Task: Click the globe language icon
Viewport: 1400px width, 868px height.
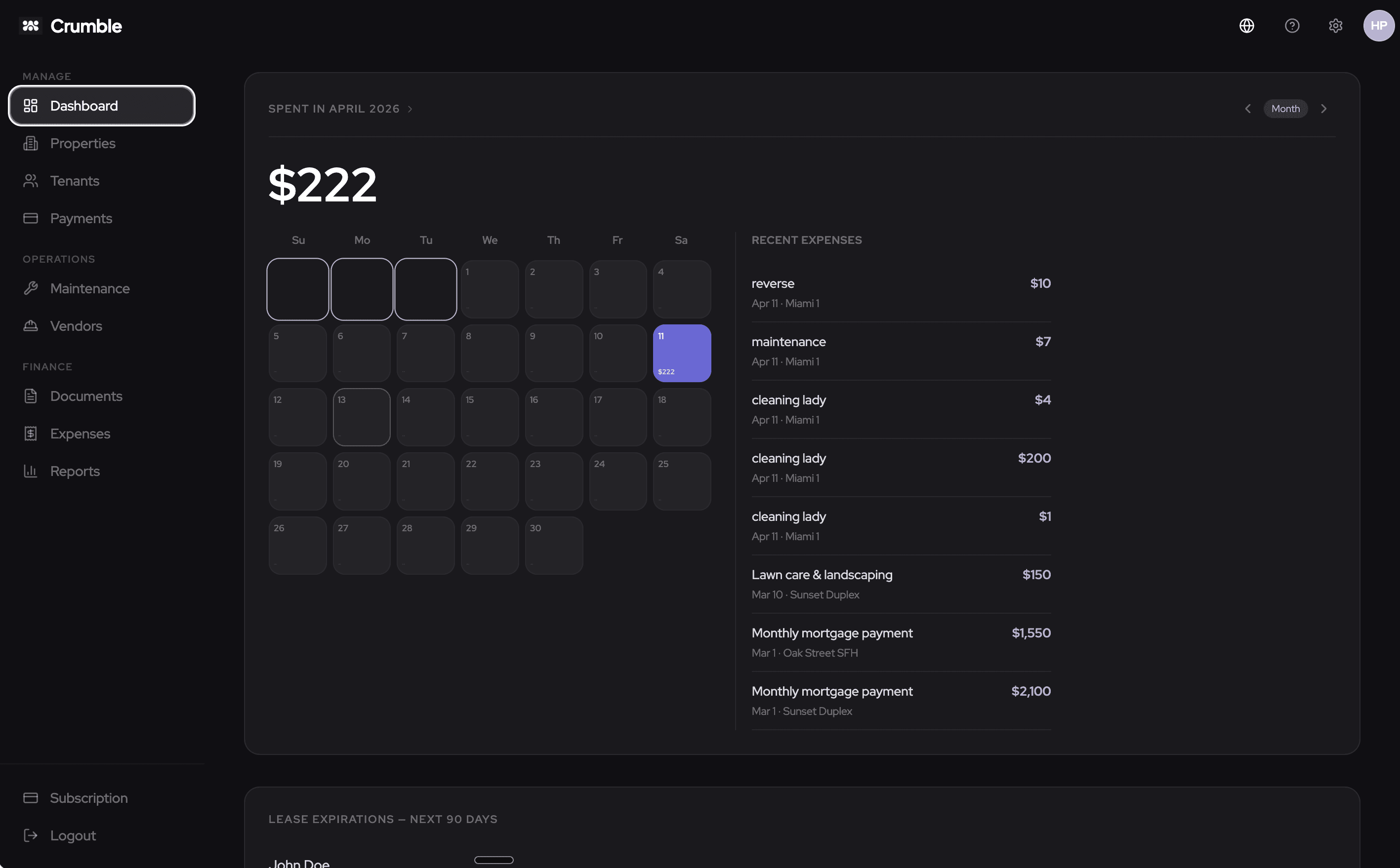Action: pyautogui.click(x=1246, y=26)
